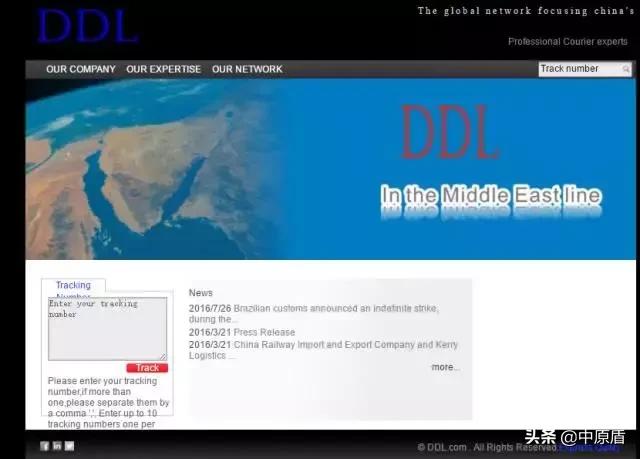Open the OUR COMPANY menu
This screenshot has height=459, width=640.
pyautogui.click(x=81, y=69)
